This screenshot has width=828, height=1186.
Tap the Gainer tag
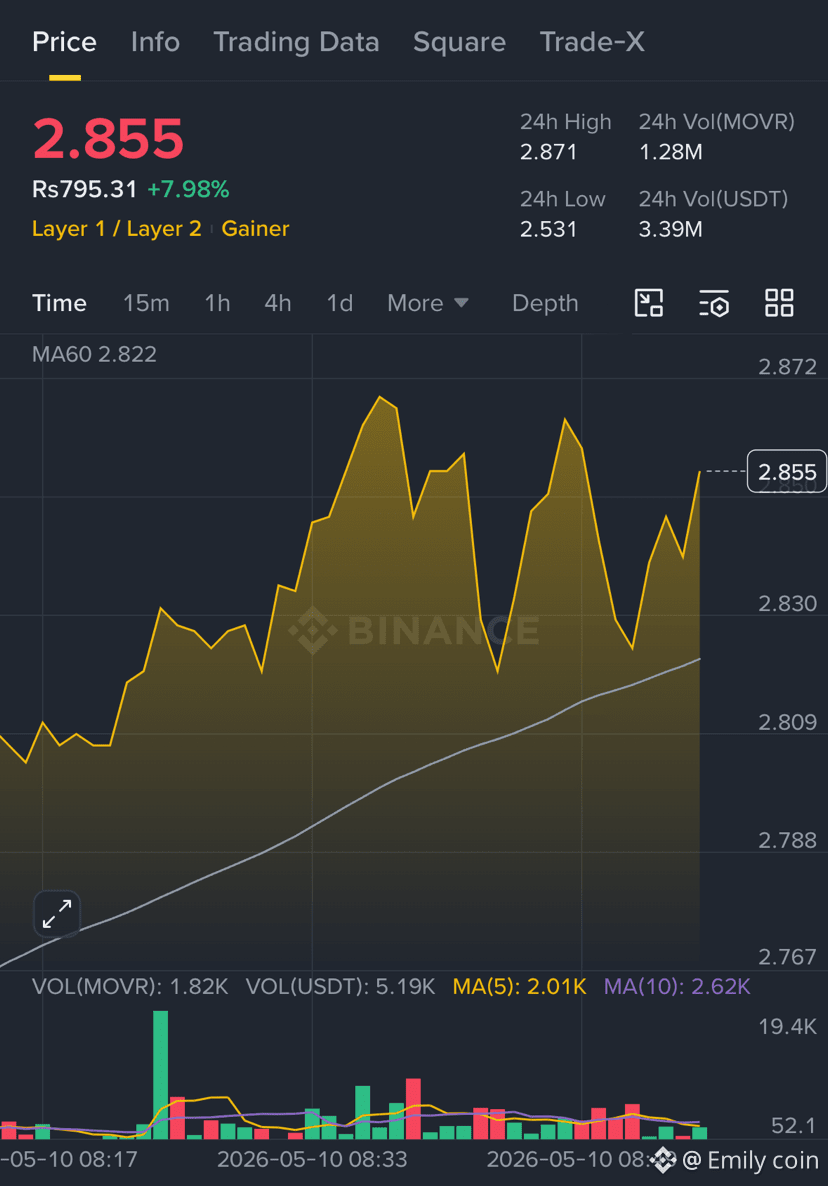click(255, 228)
